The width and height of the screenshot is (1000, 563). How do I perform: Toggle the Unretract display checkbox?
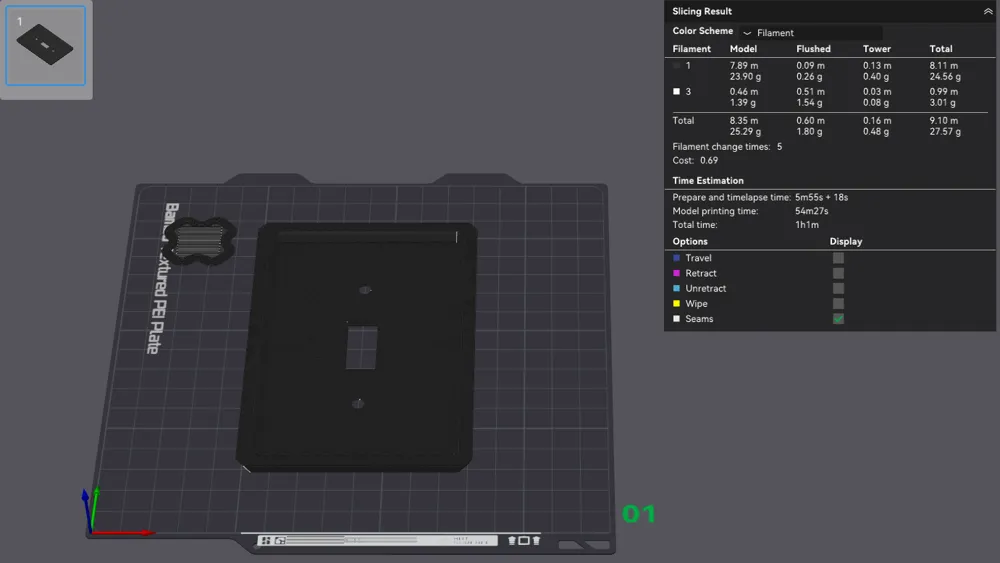[x=838, y=289]
